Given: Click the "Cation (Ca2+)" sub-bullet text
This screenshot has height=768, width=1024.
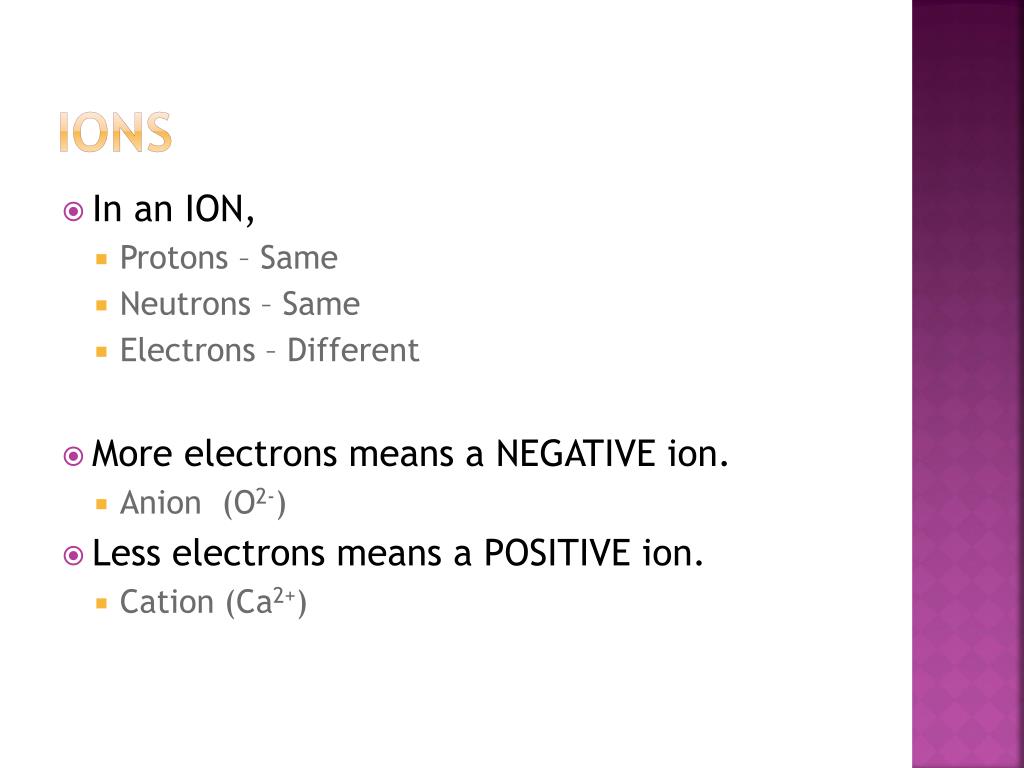Looking at the screenshot, I should (213, 602).
